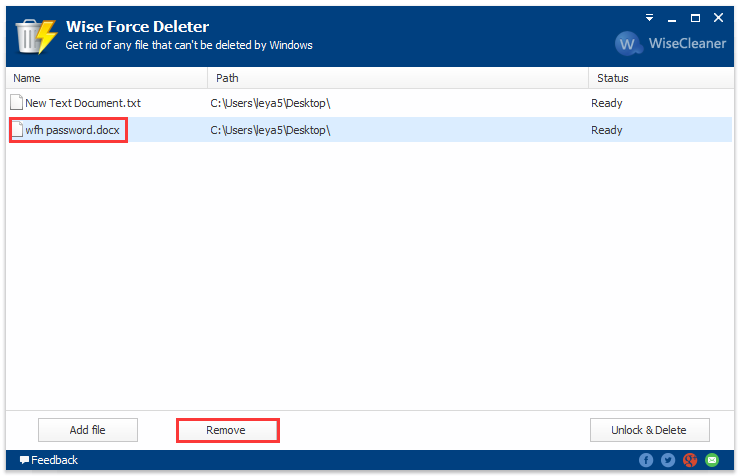Viewport: 740px width, 476px height.
Task: Open the Google Plus icon in footer
Action: coord(690,460)
